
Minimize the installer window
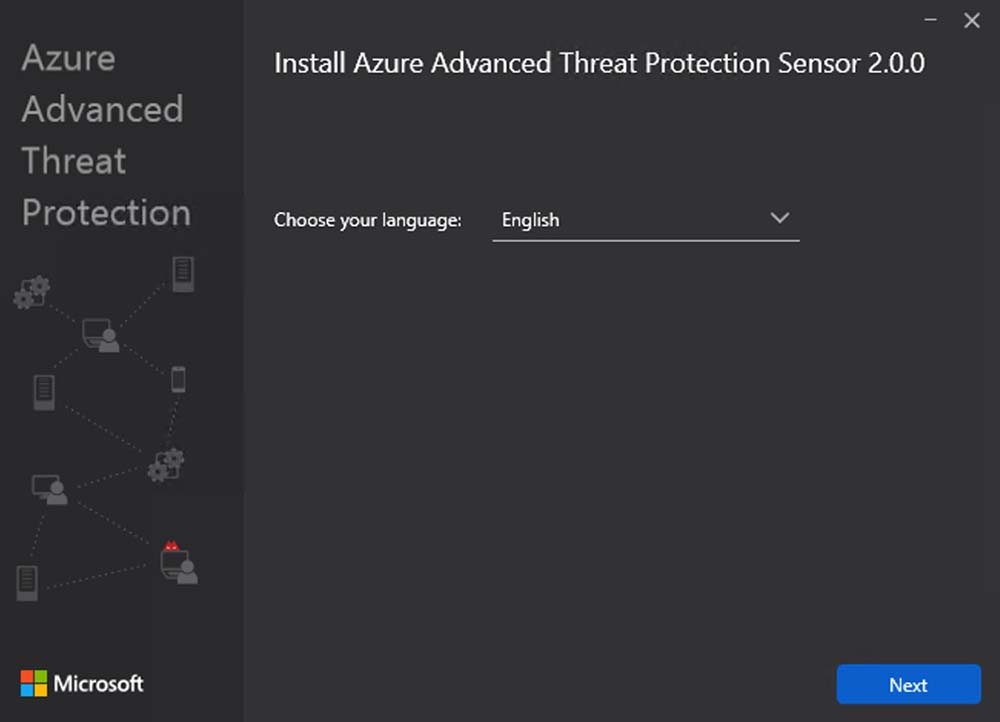(x=930, y=20)
